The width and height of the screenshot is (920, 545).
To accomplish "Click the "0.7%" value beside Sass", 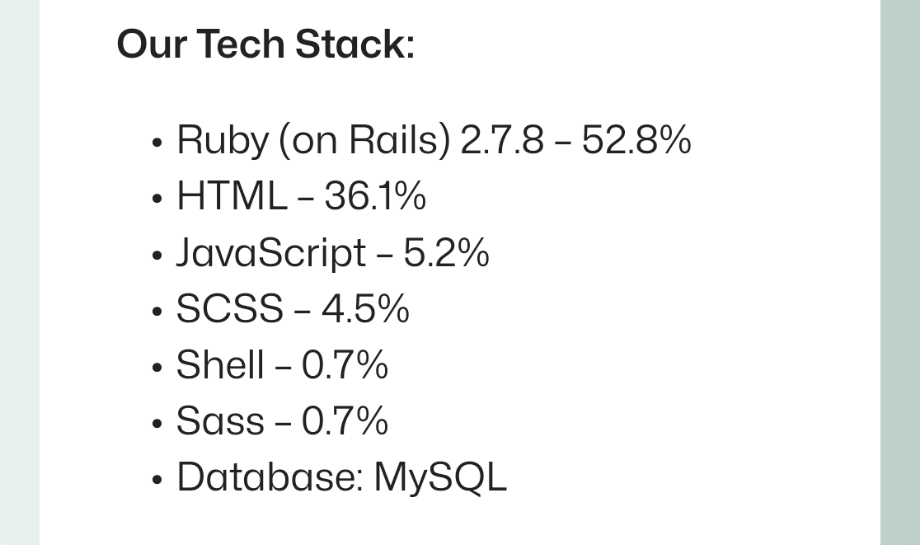I will (x=345, y=421).
